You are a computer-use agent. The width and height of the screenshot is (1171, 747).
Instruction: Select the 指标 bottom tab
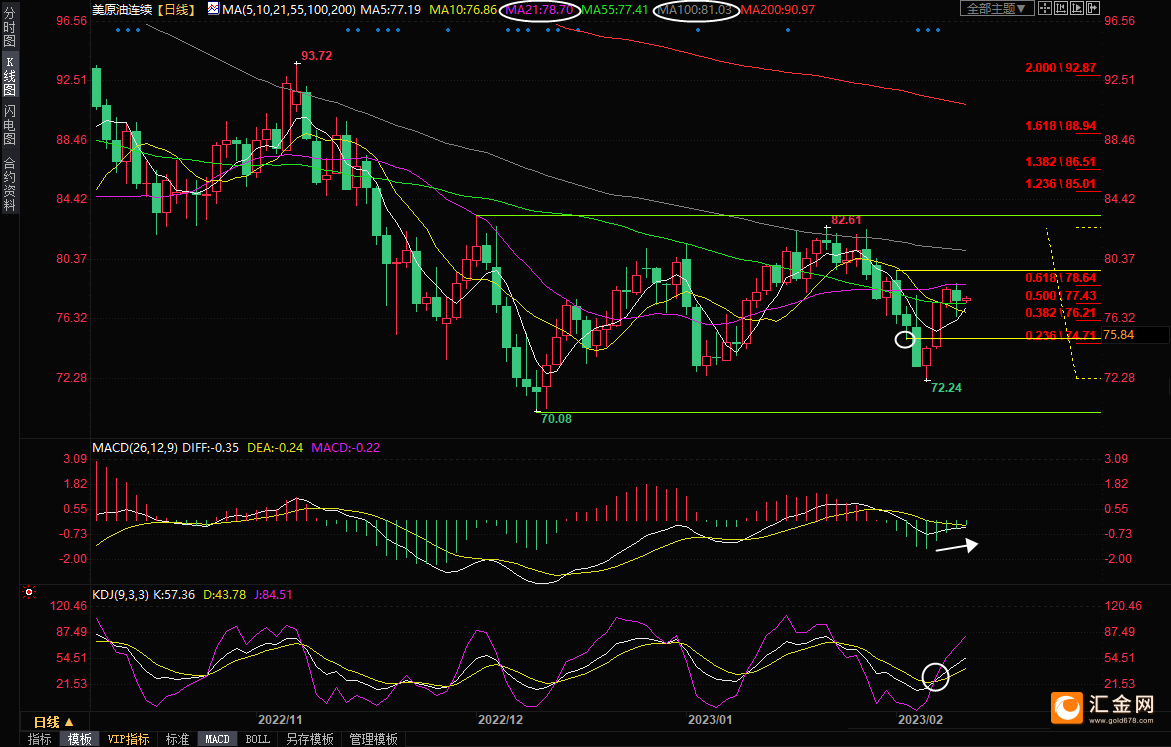(40, 739)
